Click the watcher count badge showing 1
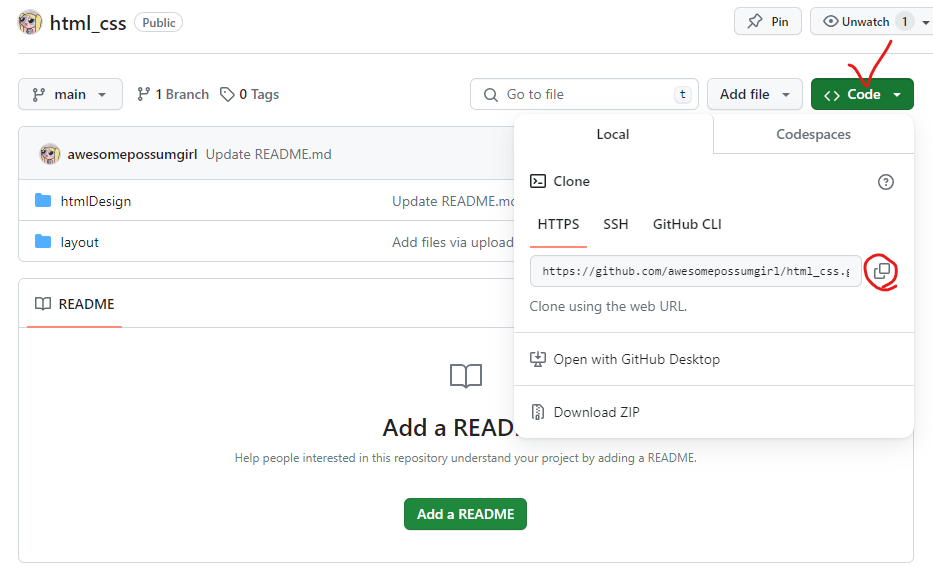Screen dimensions: 933x566 [x=905, y=21]
